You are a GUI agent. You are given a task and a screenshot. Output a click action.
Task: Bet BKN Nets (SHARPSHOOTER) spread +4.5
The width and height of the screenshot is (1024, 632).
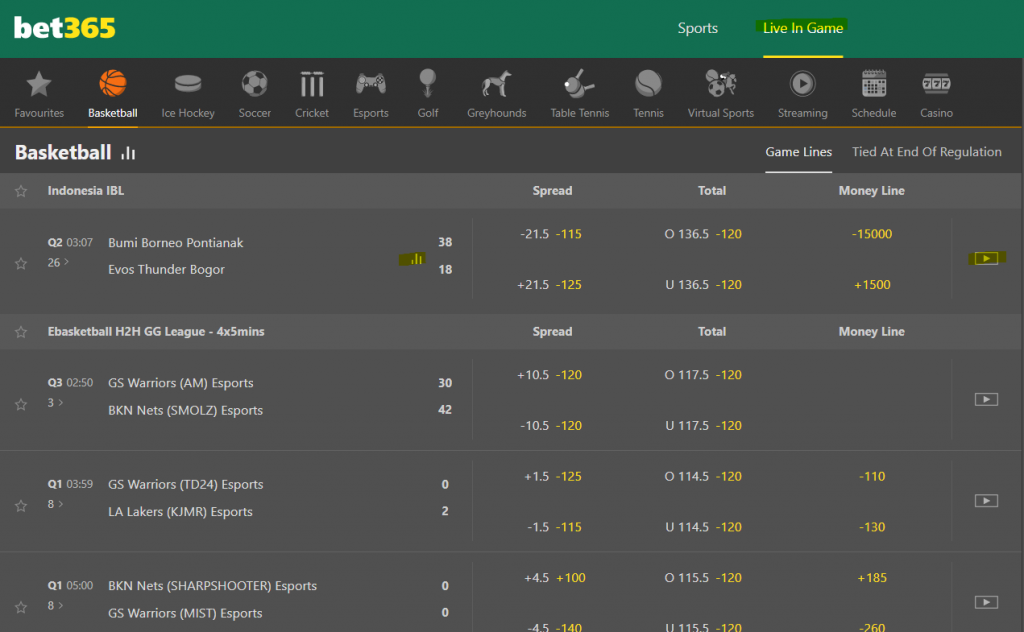(x=554, y=578)
